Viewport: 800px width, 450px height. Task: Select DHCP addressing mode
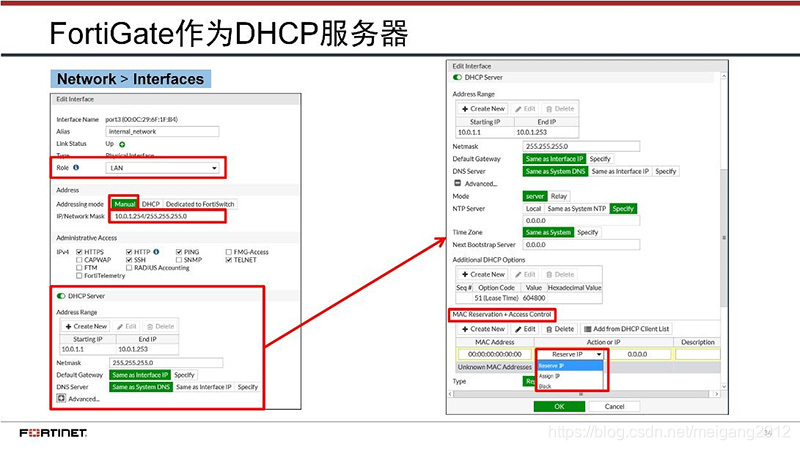pos(151,204)
